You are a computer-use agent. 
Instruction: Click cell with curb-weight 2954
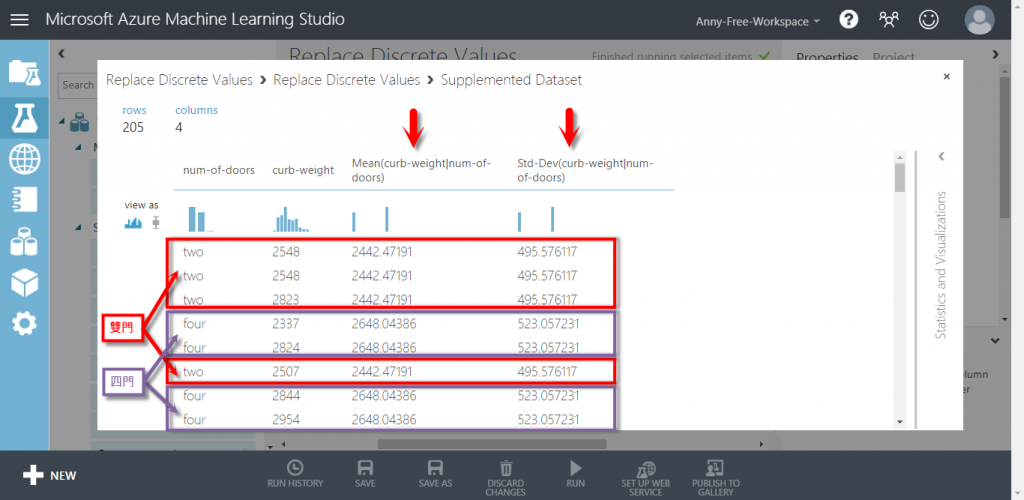coord(286,420)
